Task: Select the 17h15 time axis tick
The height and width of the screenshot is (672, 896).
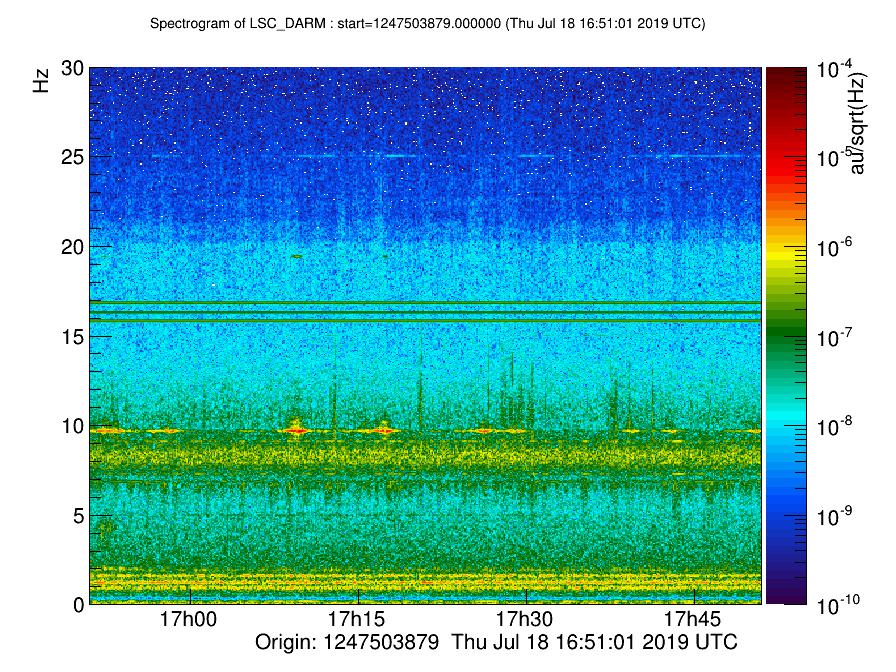Action: coord(357,620)
